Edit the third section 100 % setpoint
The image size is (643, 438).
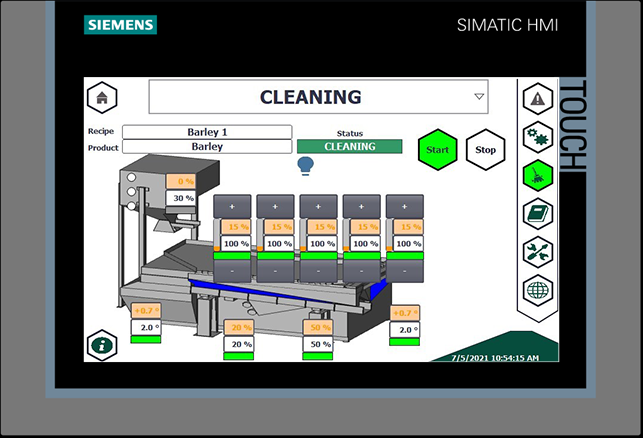(322, 244)
